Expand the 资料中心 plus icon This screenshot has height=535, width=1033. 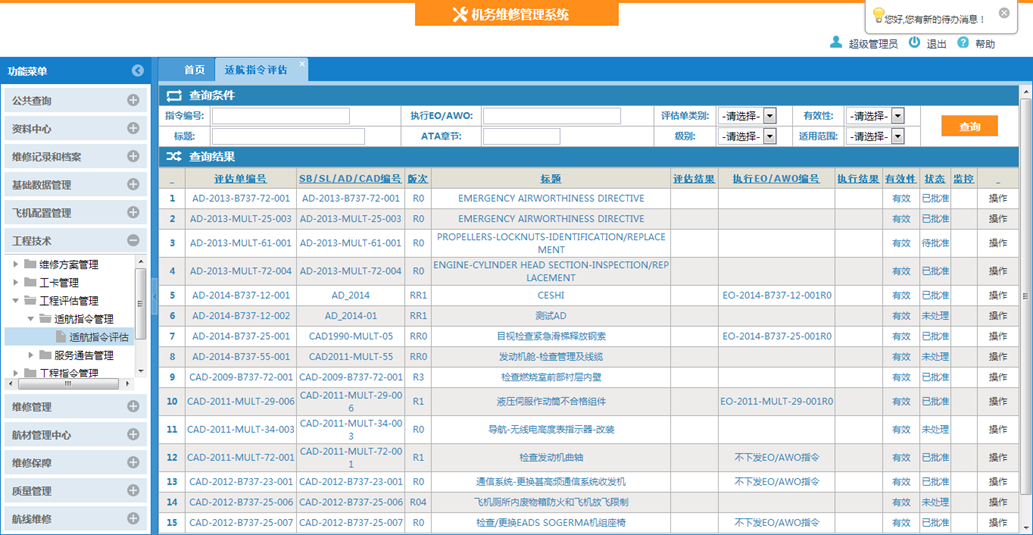tap(133, 128)
